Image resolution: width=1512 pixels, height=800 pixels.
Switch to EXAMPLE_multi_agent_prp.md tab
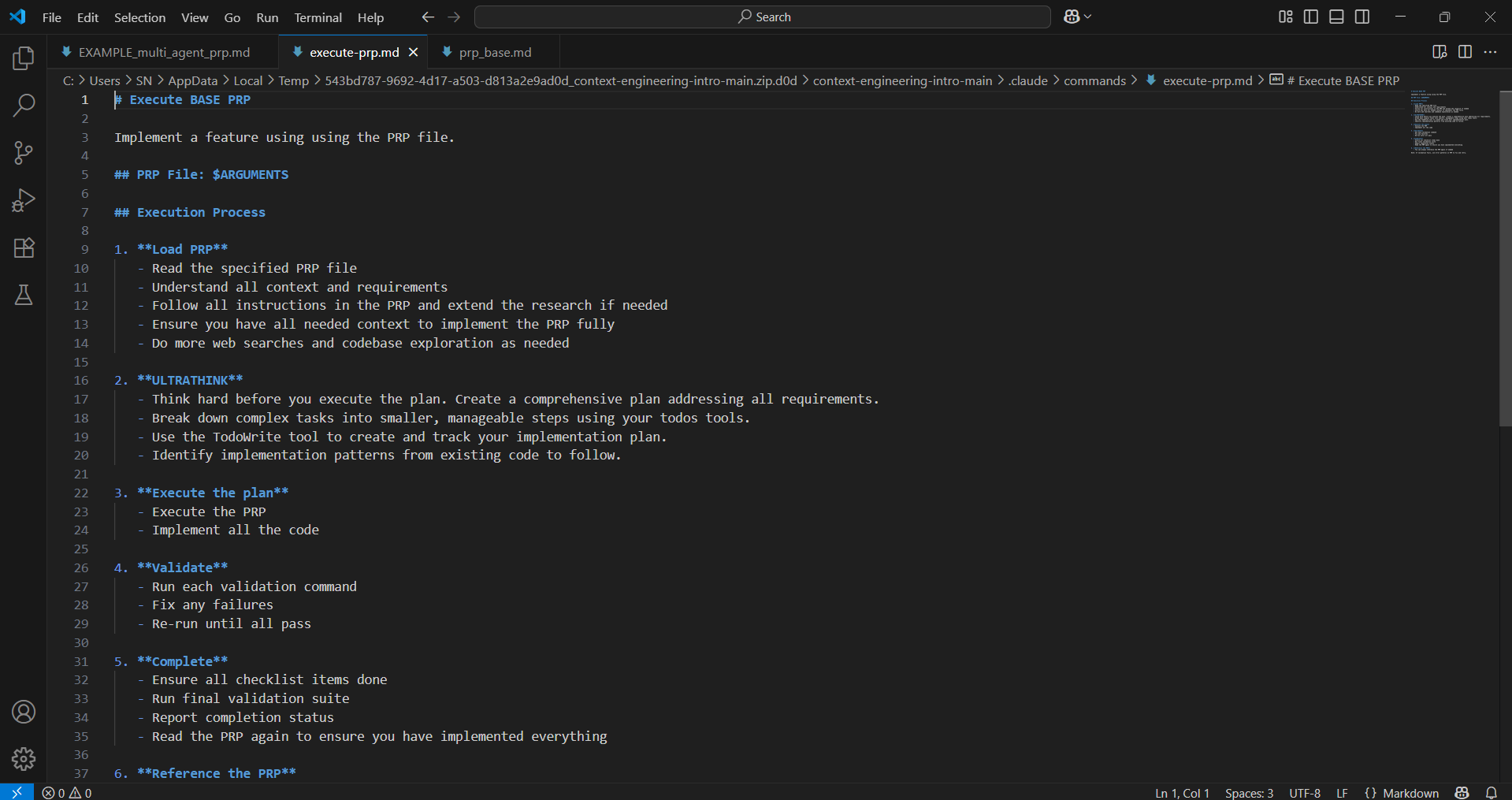tap(164, 52)
